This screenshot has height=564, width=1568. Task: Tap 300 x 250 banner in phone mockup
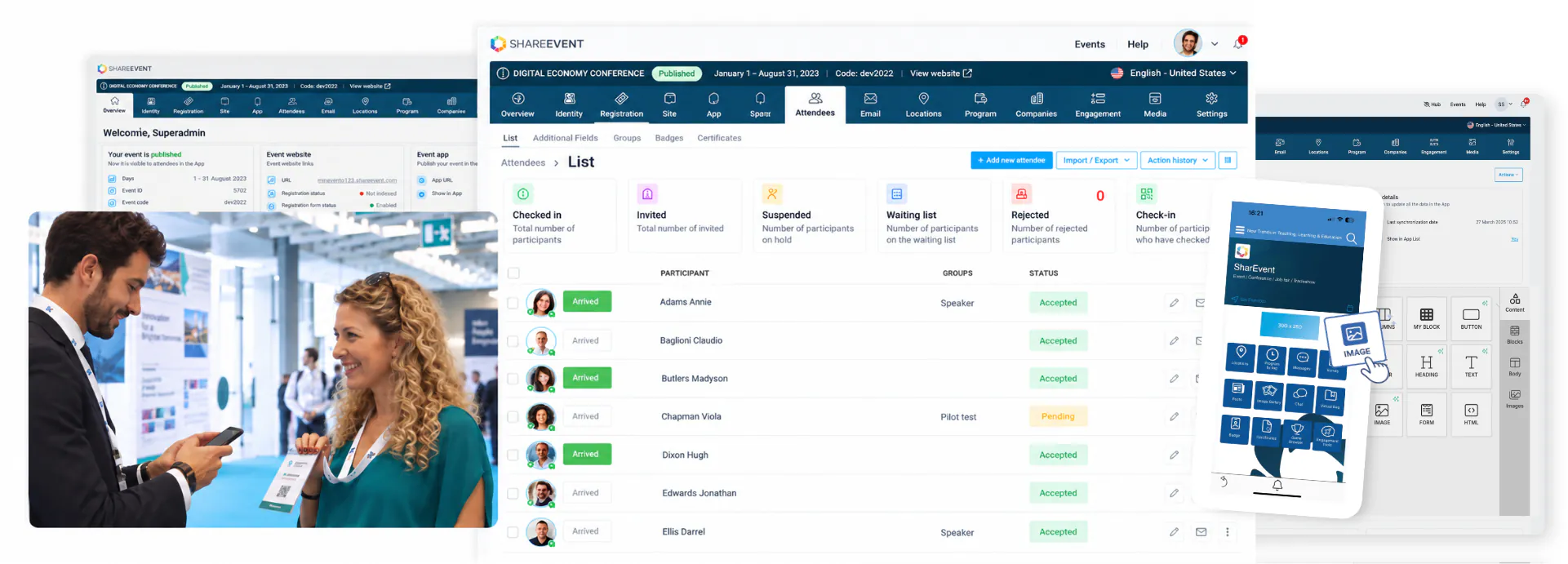[1290, 326]
